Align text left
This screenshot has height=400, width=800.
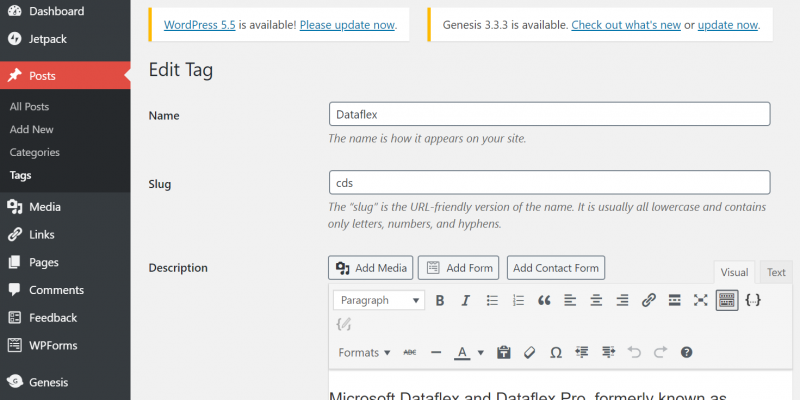(x=570, y=301)
